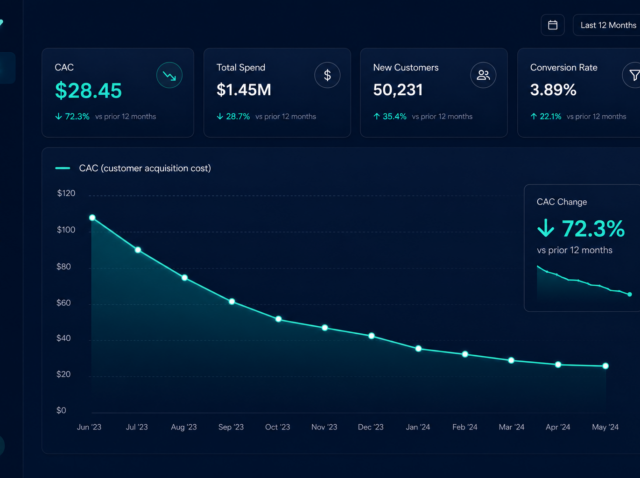Click the Dec '23 data point
Image resolution: width=640 pixels, height=478 pixels.
click(x=371, y=336)
